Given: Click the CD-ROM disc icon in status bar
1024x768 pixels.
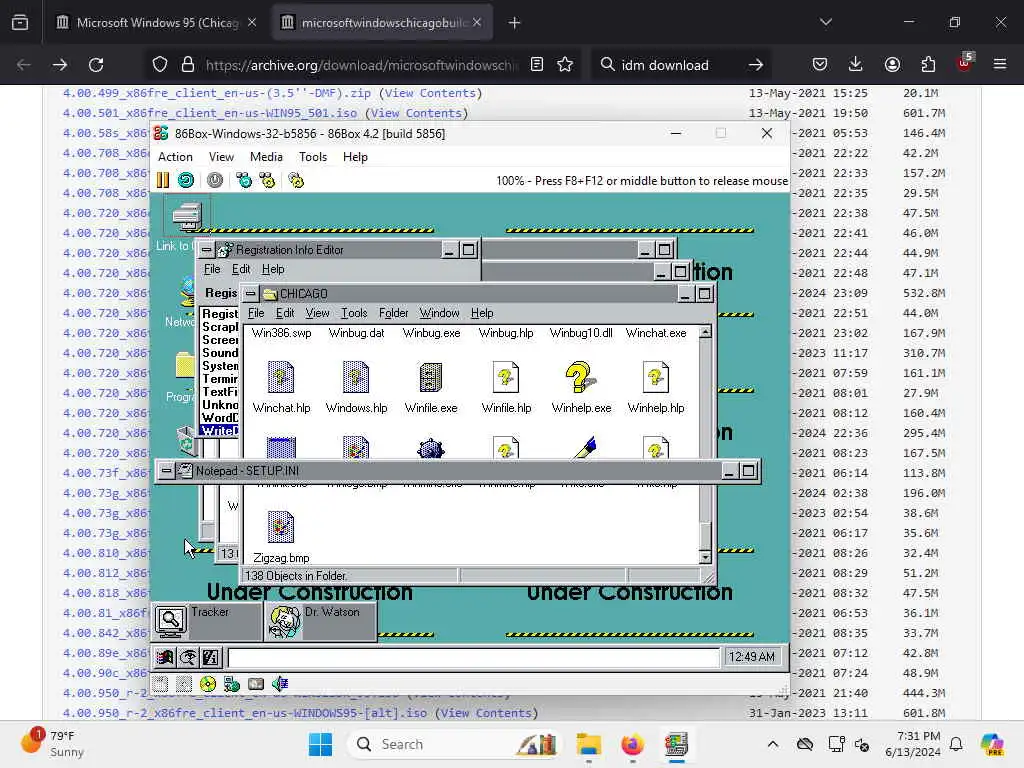Looking at the screenshot, I should pos(208,684).
